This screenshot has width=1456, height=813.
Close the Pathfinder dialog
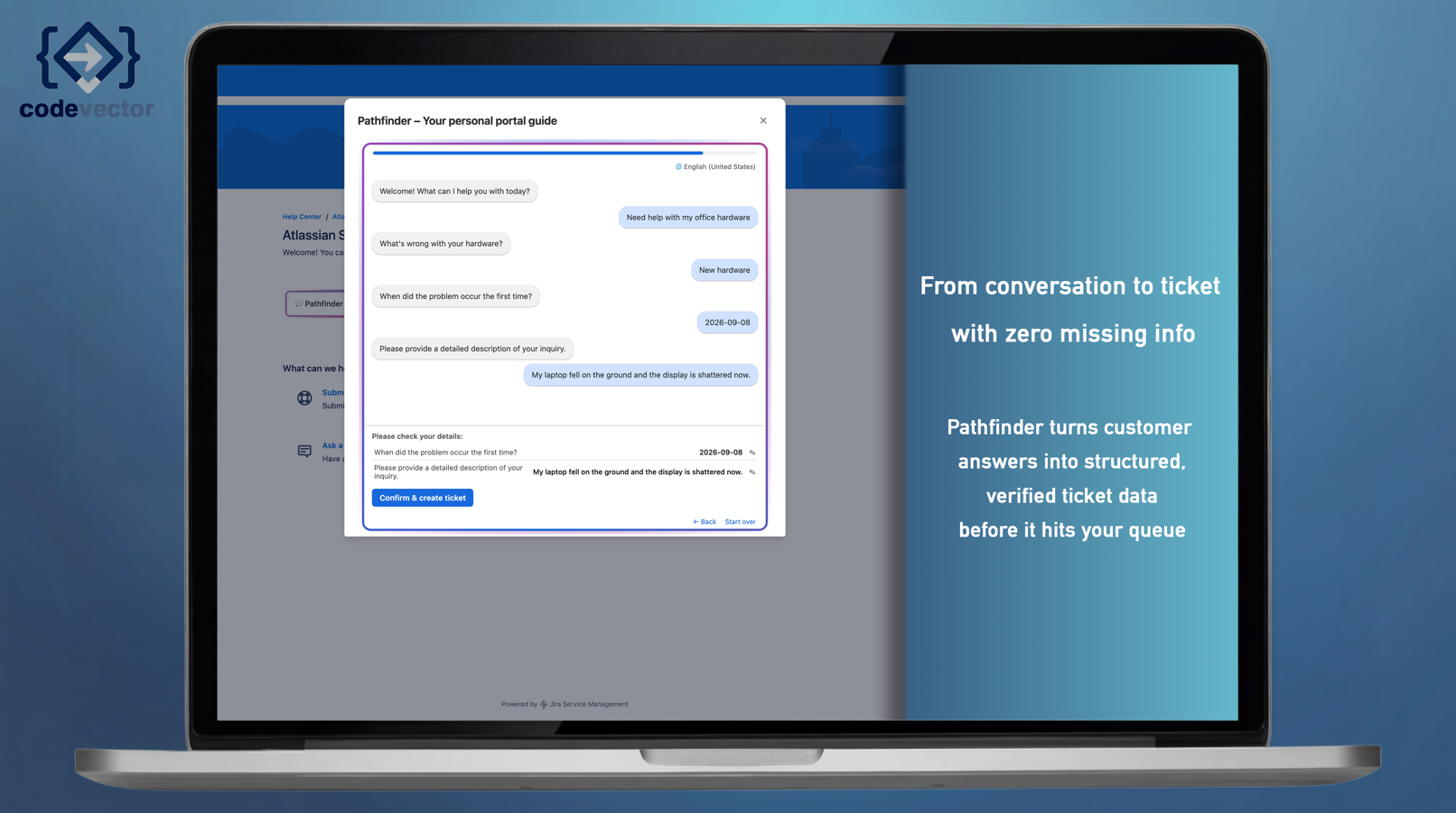pyautogui.click(x=763, y=120)
